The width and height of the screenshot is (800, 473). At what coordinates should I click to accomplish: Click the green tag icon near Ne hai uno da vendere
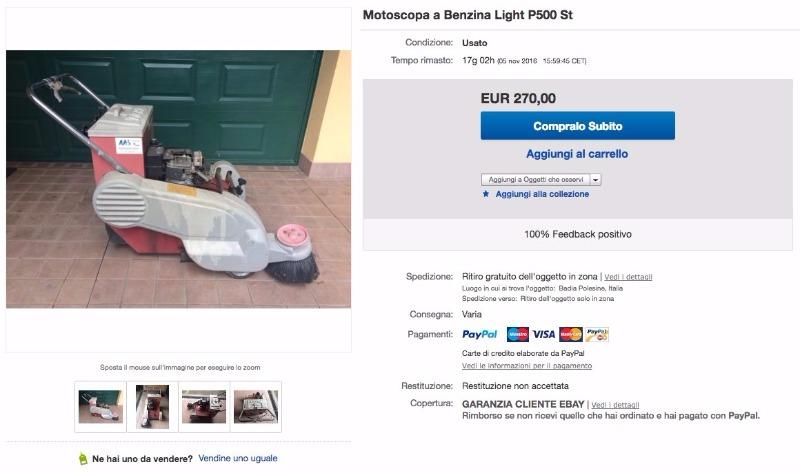[83, 459]
